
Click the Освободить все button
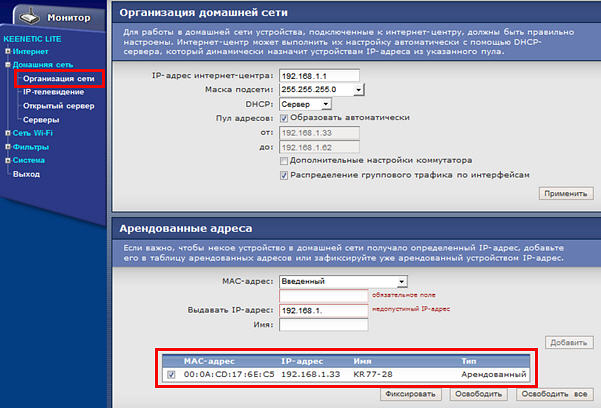point(550,394)
